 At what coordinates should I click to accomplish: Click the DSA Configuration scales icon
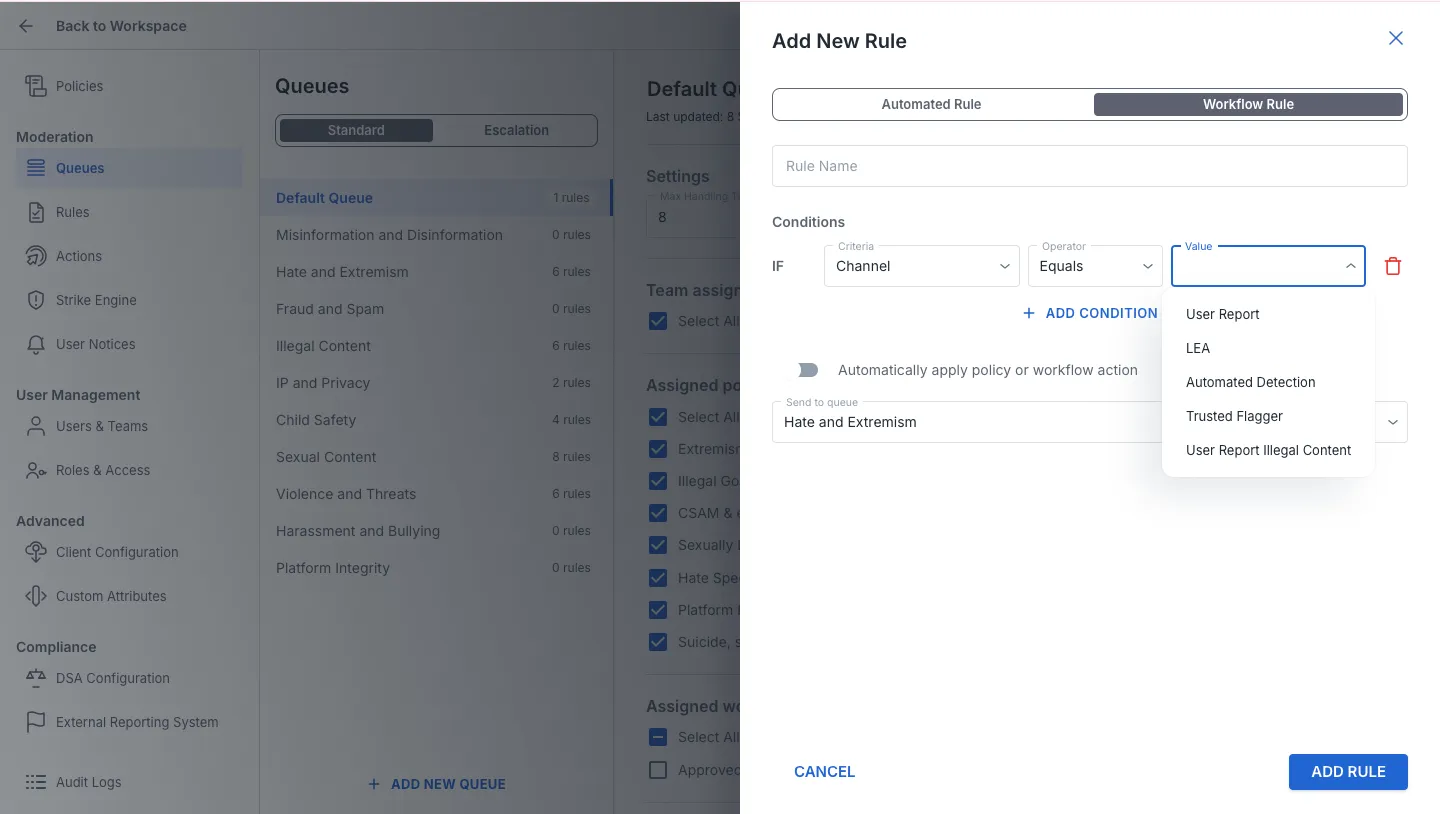[x=36, y=678]
